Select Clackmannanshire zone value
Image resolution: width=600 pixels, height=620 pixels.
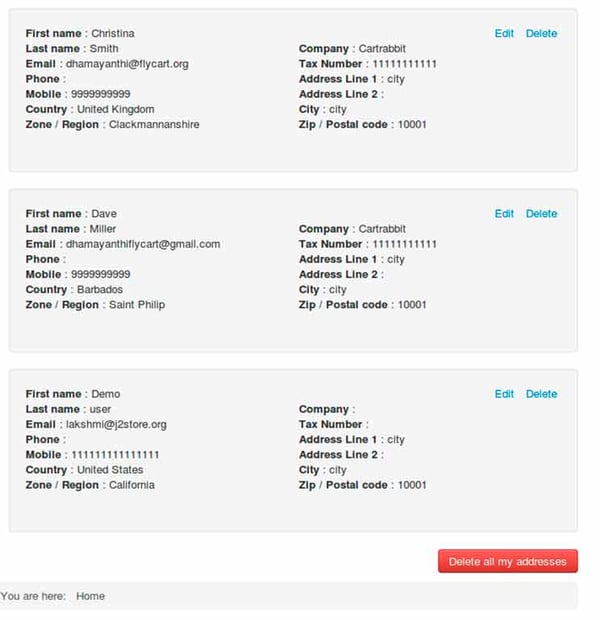[x=154, y=125]
